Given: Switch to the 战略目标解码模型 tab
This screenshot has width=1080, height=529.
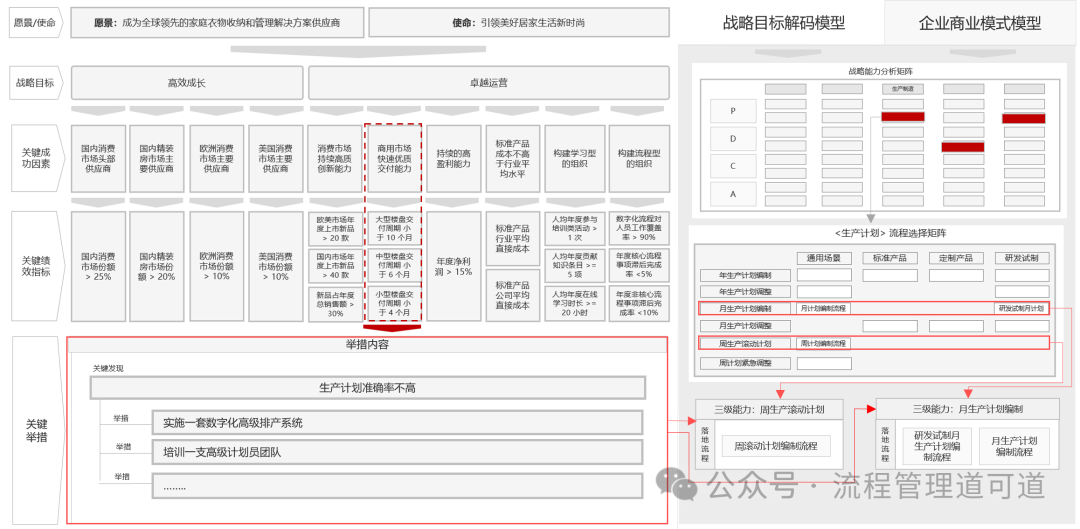Looking at the screenshot, I should coord(783,23).
